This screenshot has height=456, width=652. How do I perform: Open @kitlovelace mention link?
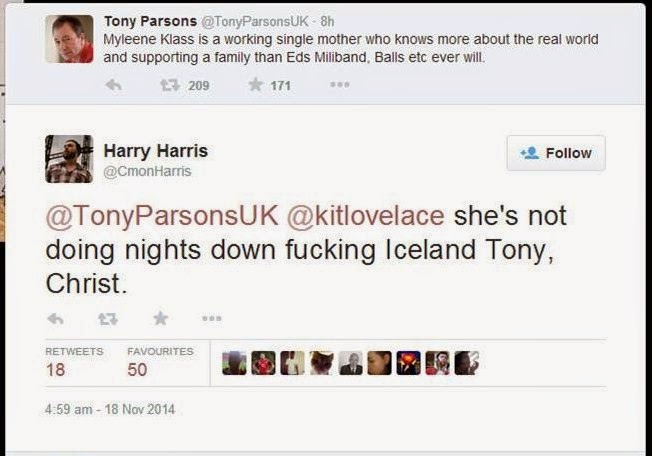[366, 216]
